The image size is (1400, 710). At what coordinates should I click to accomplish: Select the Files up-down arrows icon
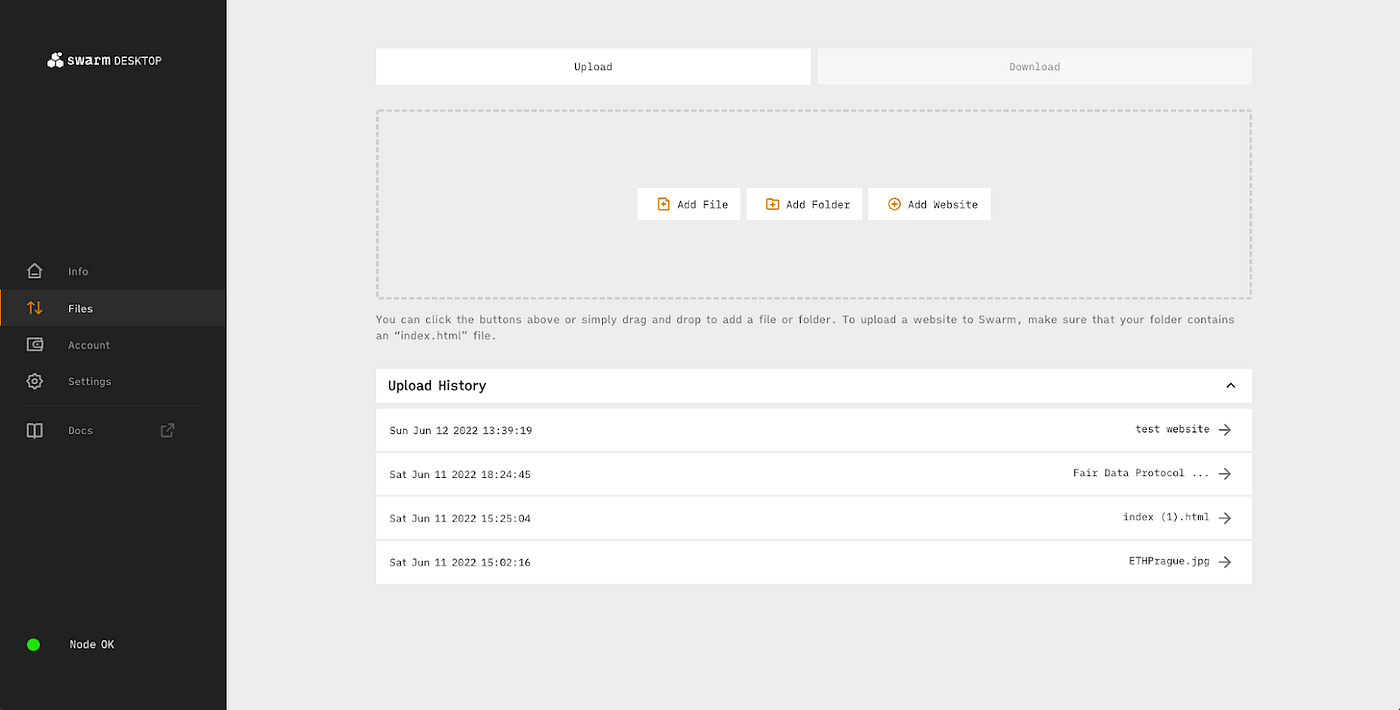click(35, 308)
